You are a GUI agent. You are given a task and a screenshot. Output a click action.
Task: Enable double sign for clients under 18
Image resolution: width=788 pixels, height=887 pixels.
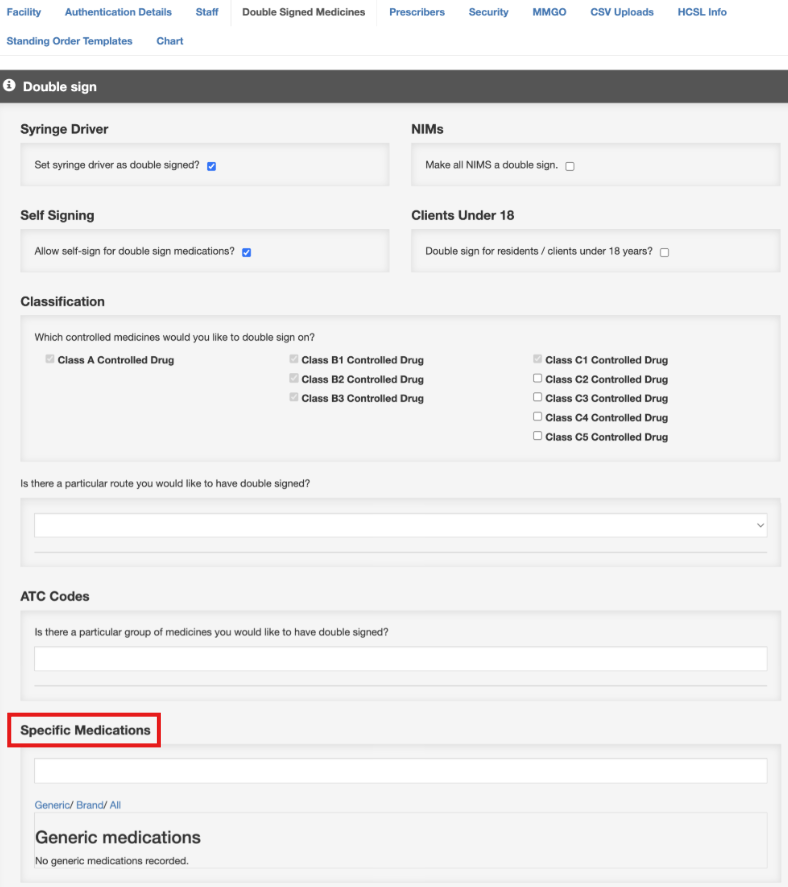coord(664,252)
